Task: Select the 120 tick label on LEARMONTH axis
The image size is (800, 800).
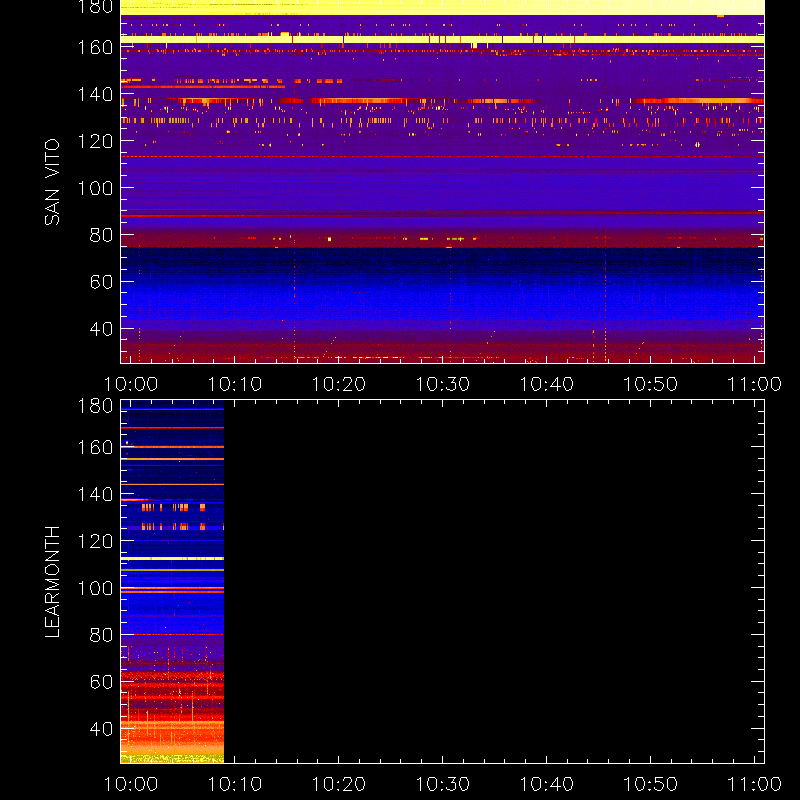Action: pyautogui.click(x=95, y=541)
